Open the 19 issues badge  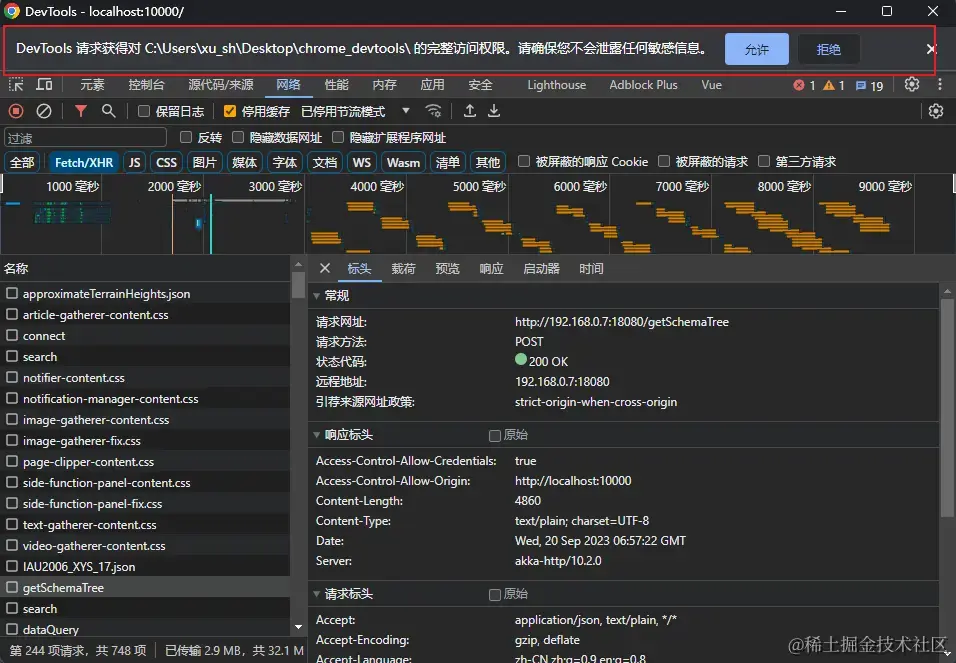tap(869, 85)
